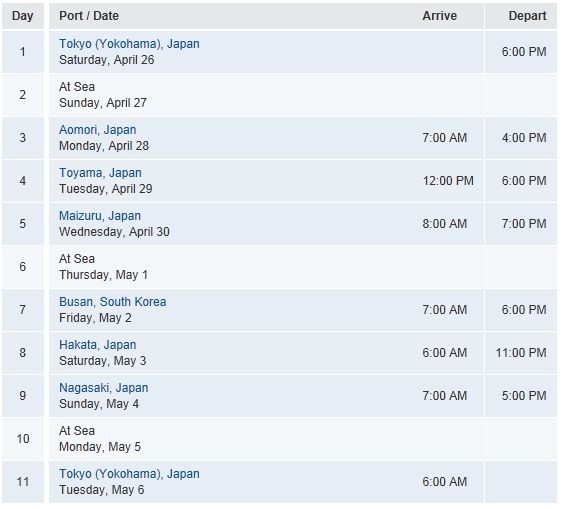The height and width of the screenshot is (509, 563).
Task: Click the 11:00 PM departure time for Hakata
Action: coord(521,352)
